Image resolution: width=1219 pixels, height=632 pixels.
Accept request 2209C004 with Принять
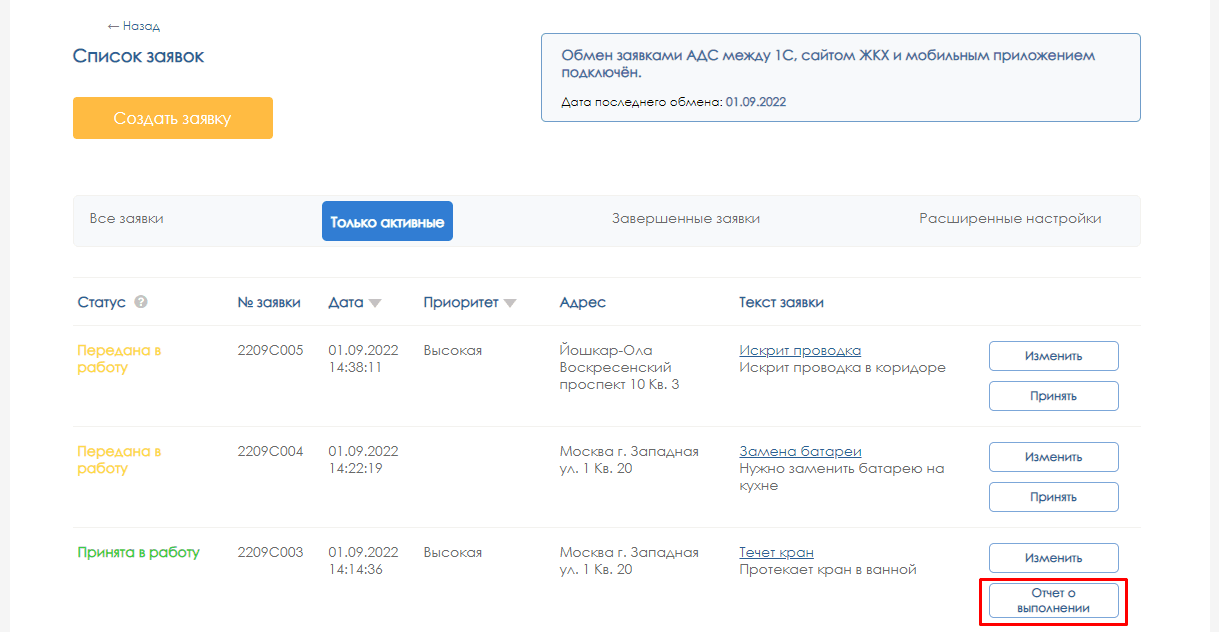coord(1053,497)
